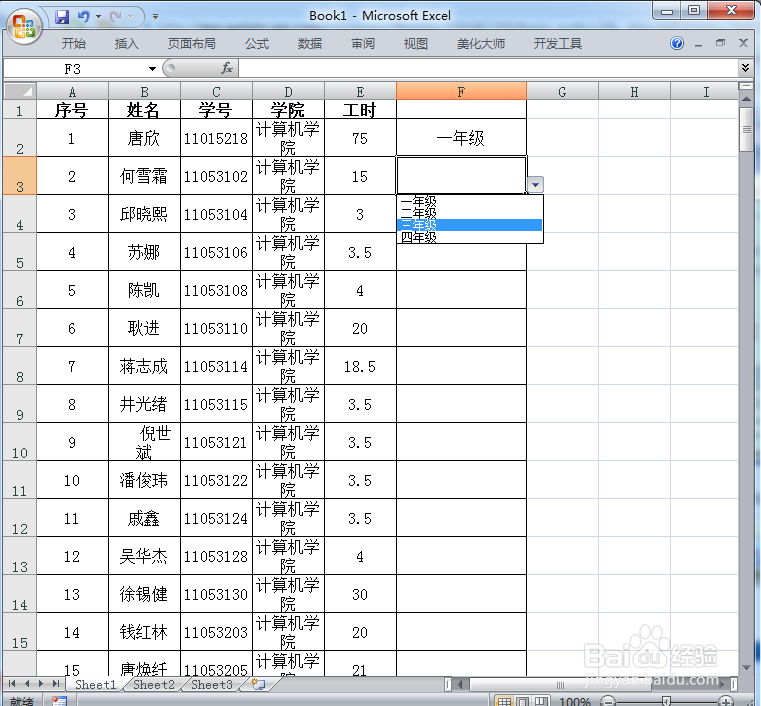Screen dimensions: 761x706
Task: Switch to Page Break Preview icon
Action: (x=541, y=701)
